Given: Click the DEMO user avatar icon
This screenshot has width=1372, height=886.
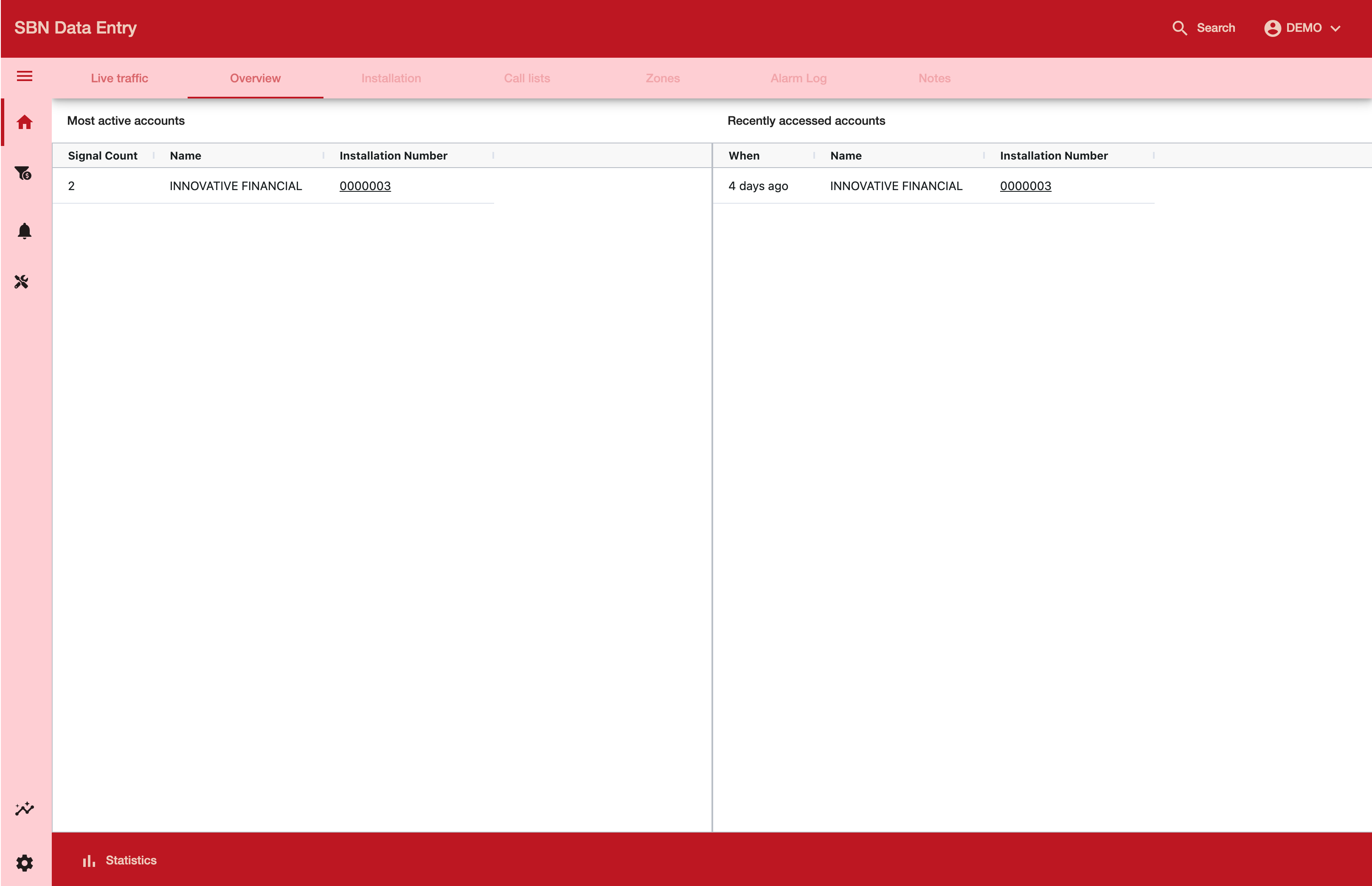Looking at the screenshot, I should tap(1272, 28).
